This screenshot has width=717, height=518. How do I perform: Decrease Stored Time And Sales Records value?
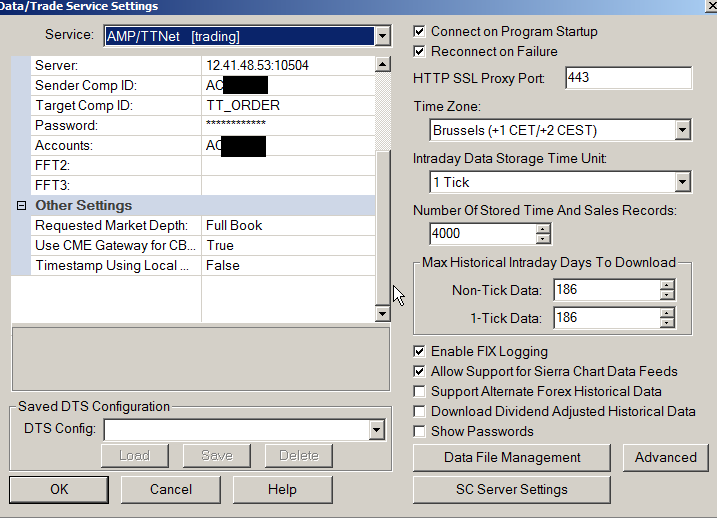[x=543, y=239]
